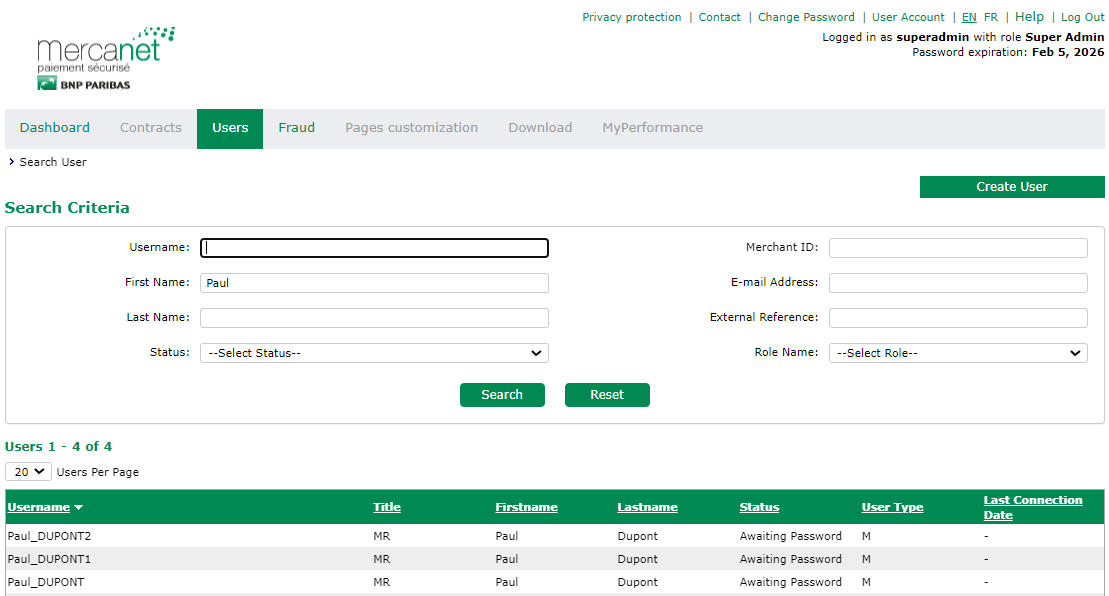The height and width of the screenshot is (596, 1109).
Task: Select the Users tab
Action: (x=230, y=128)
